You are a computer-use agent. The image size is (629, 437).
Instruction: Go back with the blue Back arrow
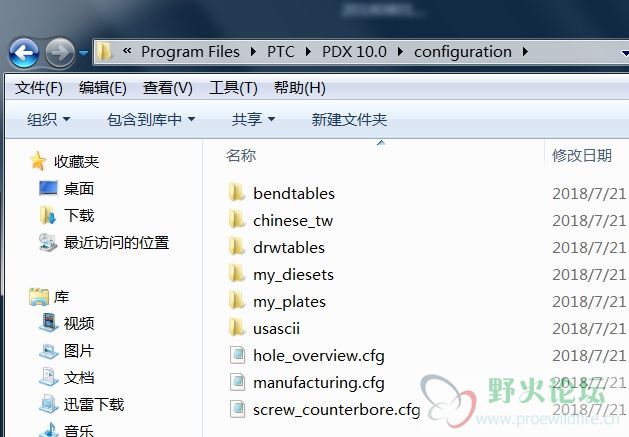(x=24, y=53)
